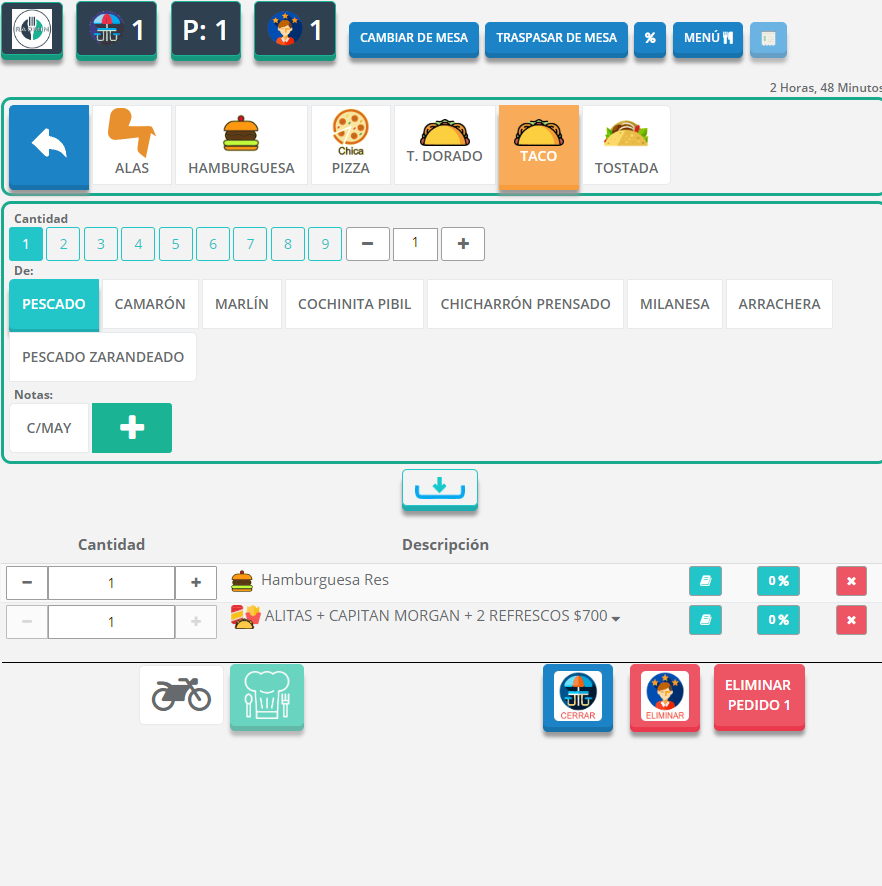The width and height of the screenshot is (882, 886).
Task: Select PESCADO taco filling
Action: (54, 304)
